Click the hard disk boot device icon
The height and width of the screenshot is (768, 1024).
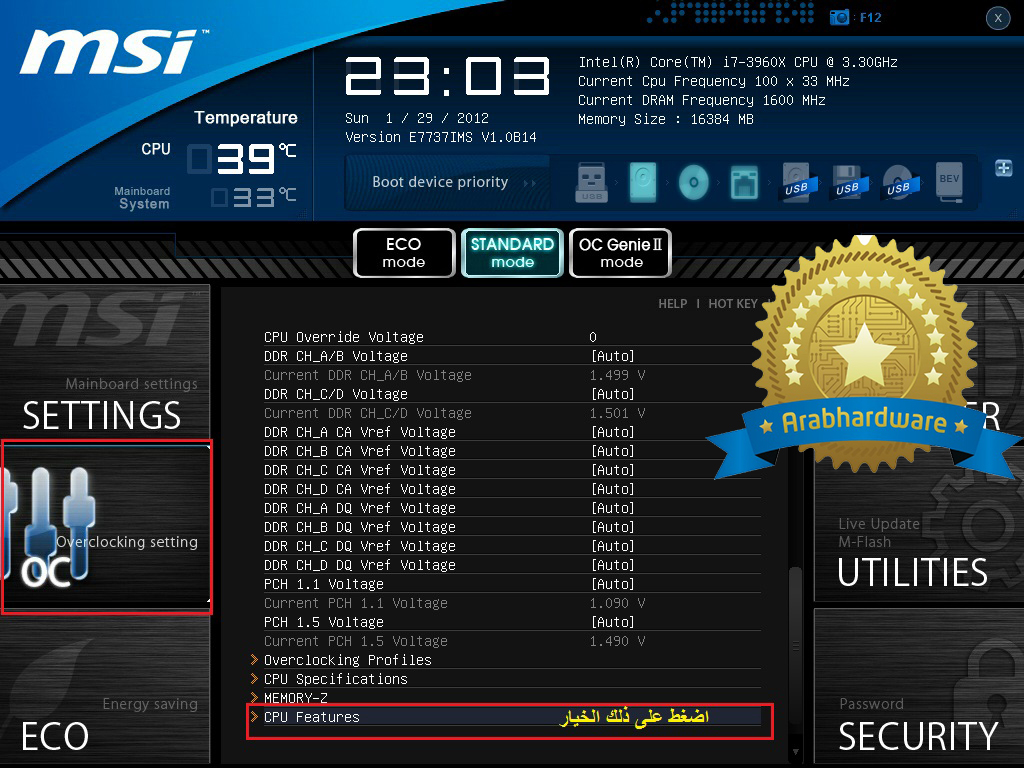[643, 182]
